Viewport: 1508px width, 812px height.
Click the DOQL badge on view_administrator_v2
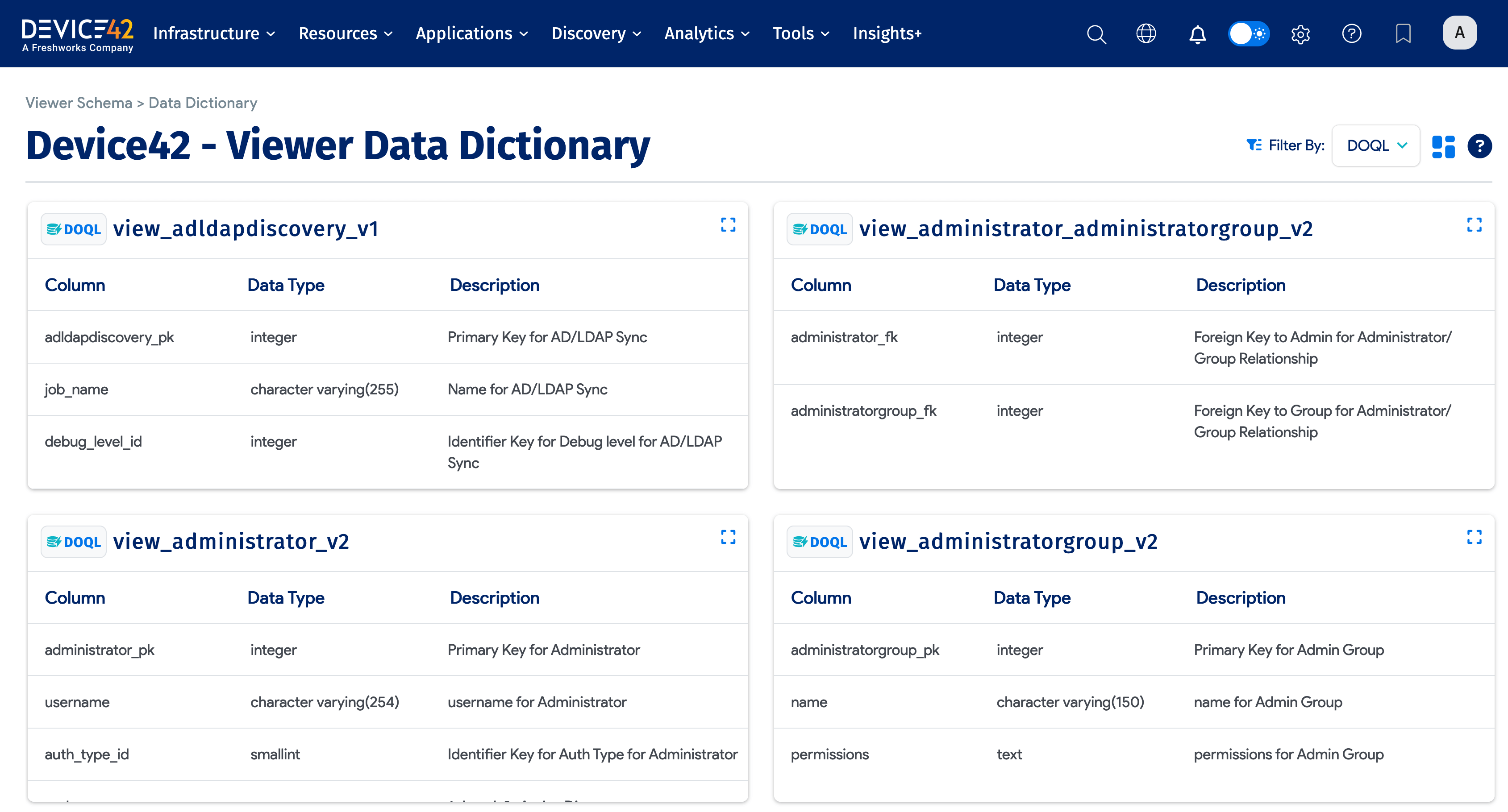pyautogui.click(x=74, y=542)
